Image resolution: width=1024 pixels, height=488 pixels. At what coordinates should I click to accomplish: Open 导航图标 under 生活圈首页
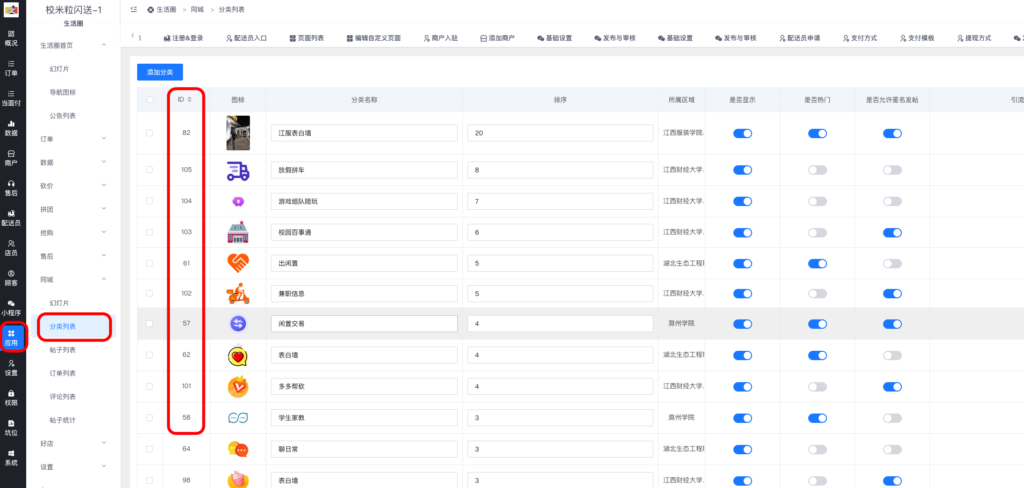pyautogui.click(x=63, y=92)
